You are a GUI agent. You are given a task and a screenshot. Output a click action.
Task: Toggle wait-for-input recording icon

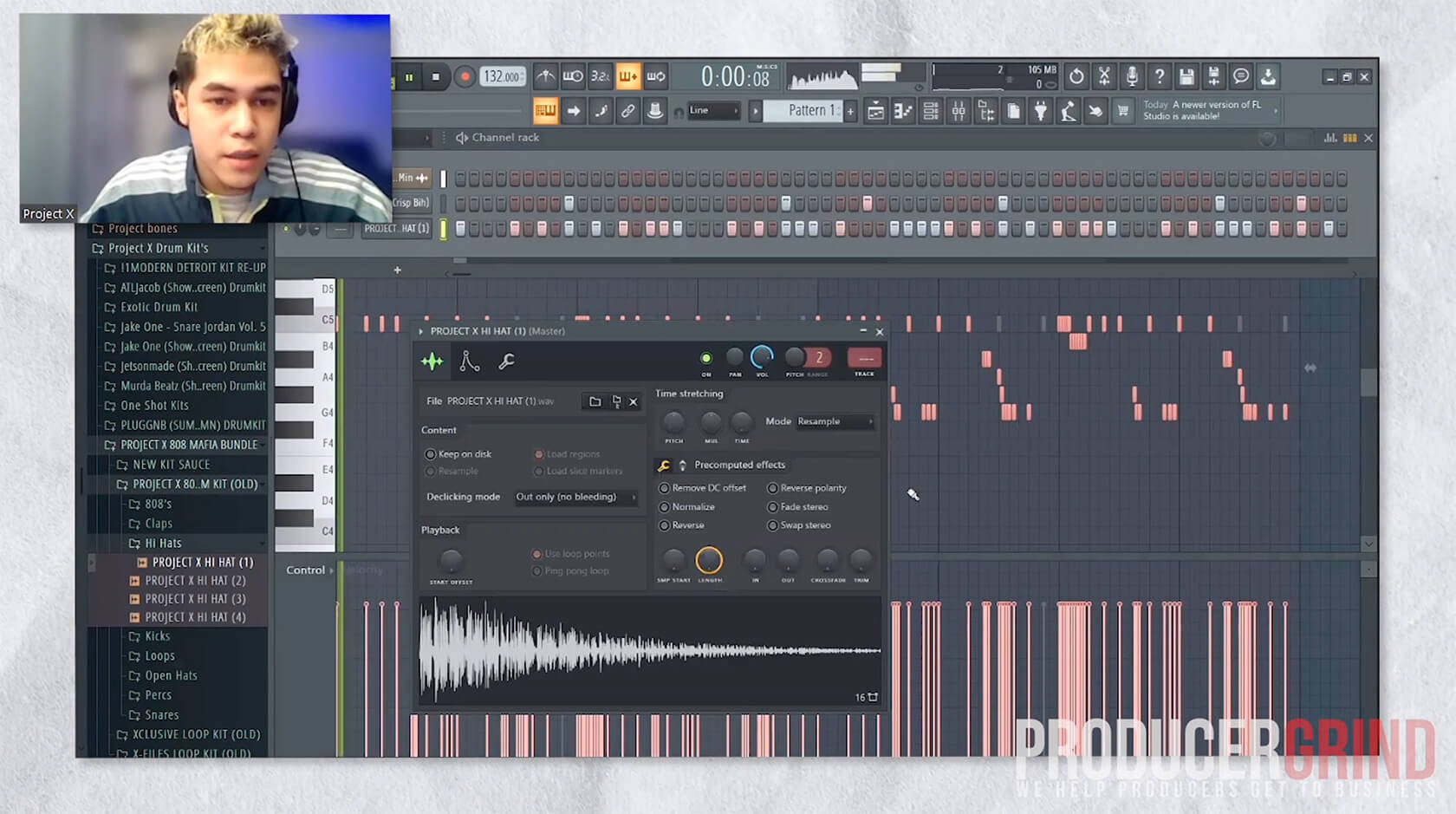coord(573,77)
